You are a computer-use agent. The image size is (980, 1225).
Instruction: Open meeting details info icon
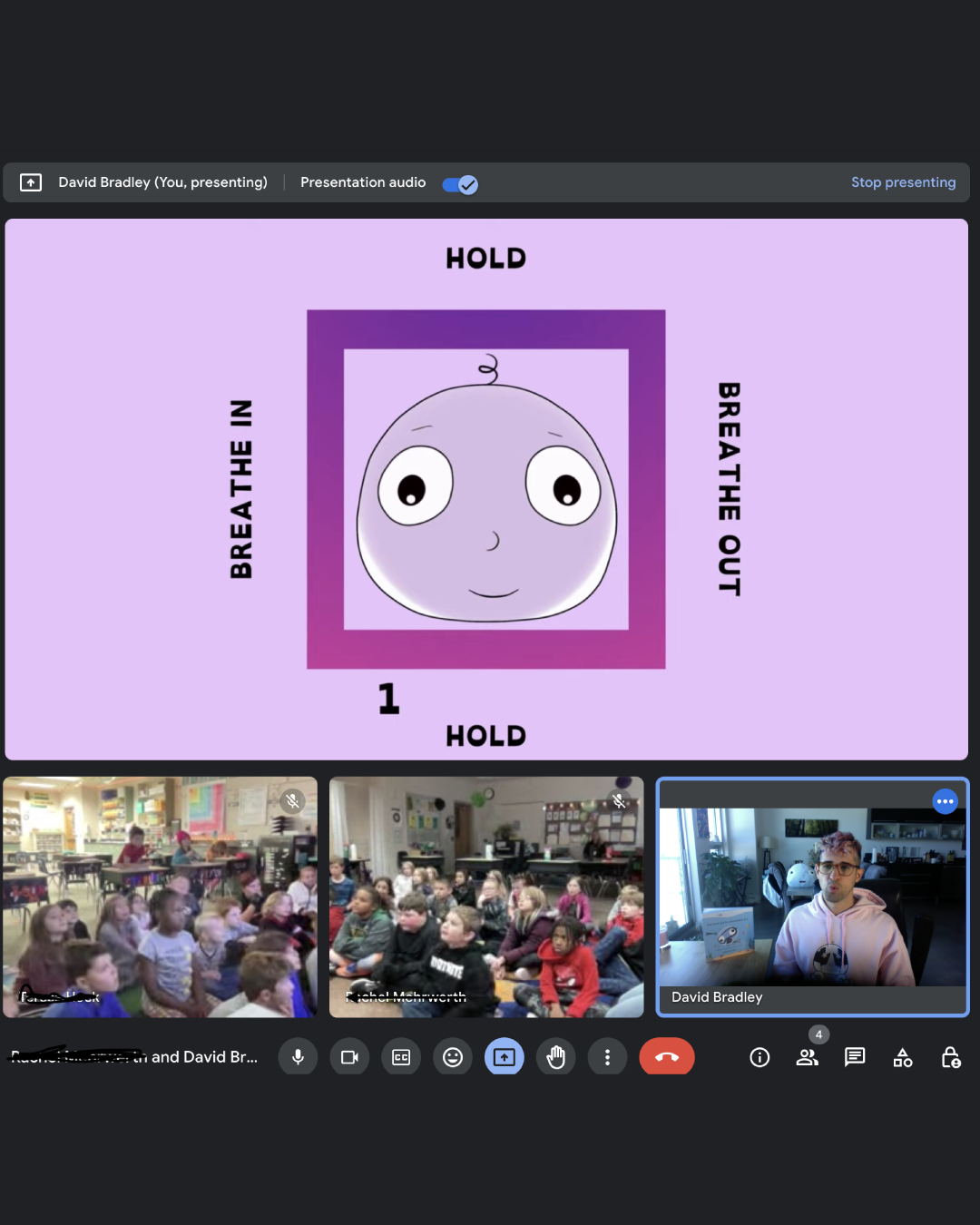coord(759,1057)
